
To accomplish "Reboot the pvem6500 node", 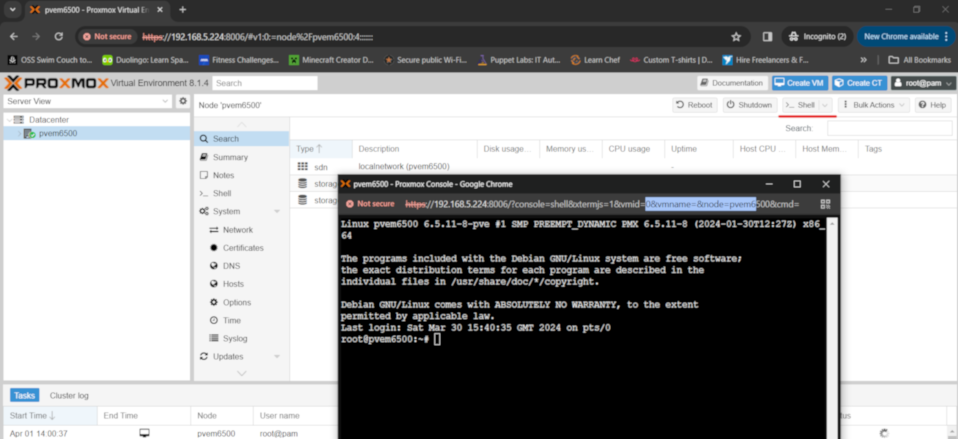I will [x=695, y=105].
